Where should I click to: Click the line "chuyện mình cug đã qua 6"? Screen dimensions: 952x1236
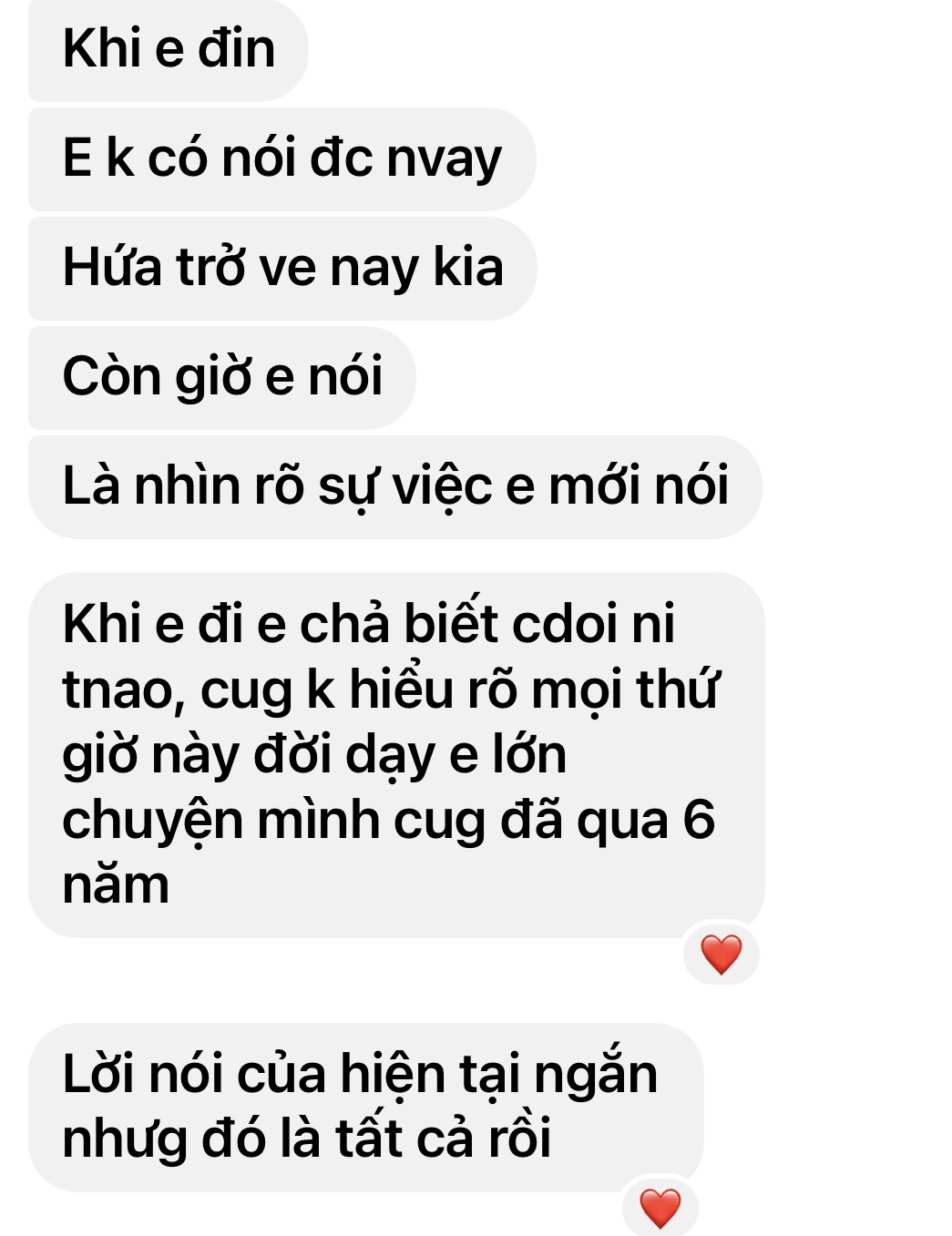coord(388,822)
